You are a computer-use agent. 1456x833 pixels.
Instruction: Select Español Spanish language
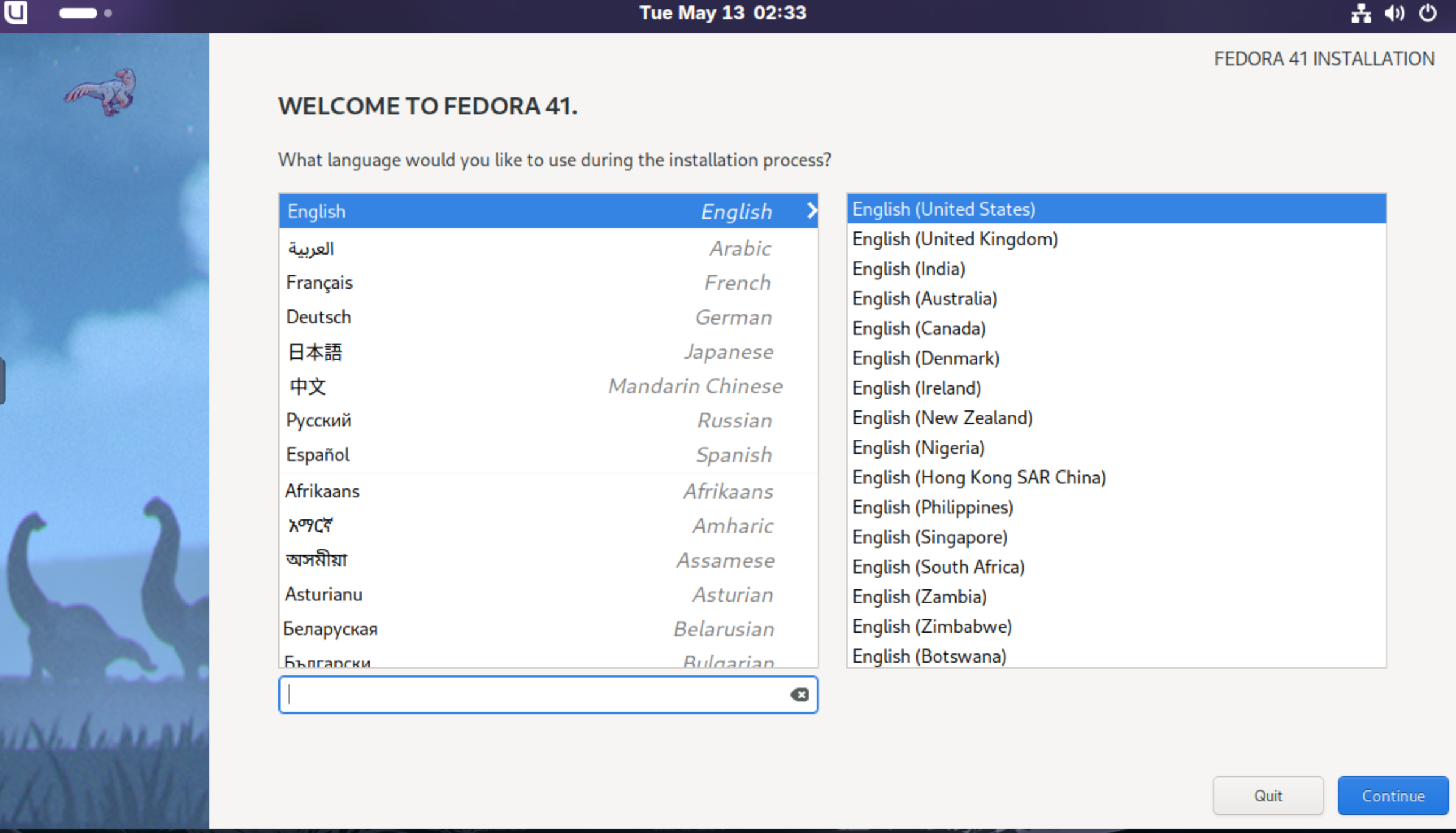pos(547,454)
